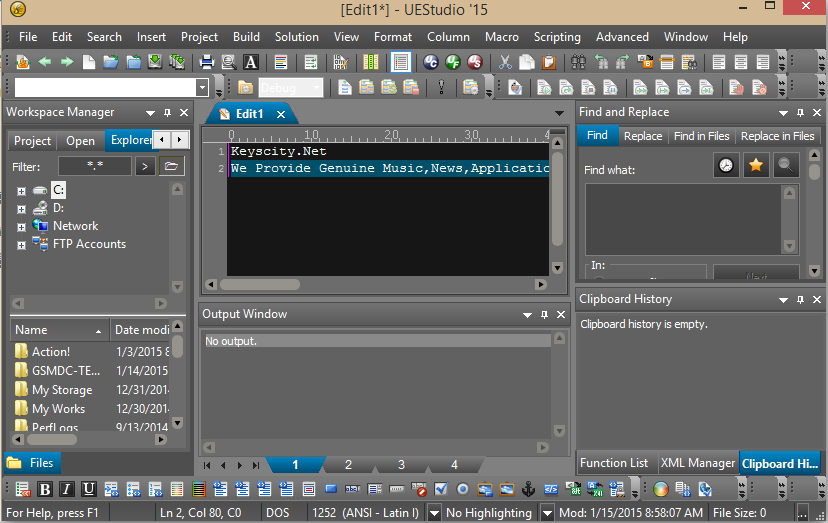Pin the Workspace Manager panel
The height and width of the screenshot is (523, 828).
click(x=167, y=113)
